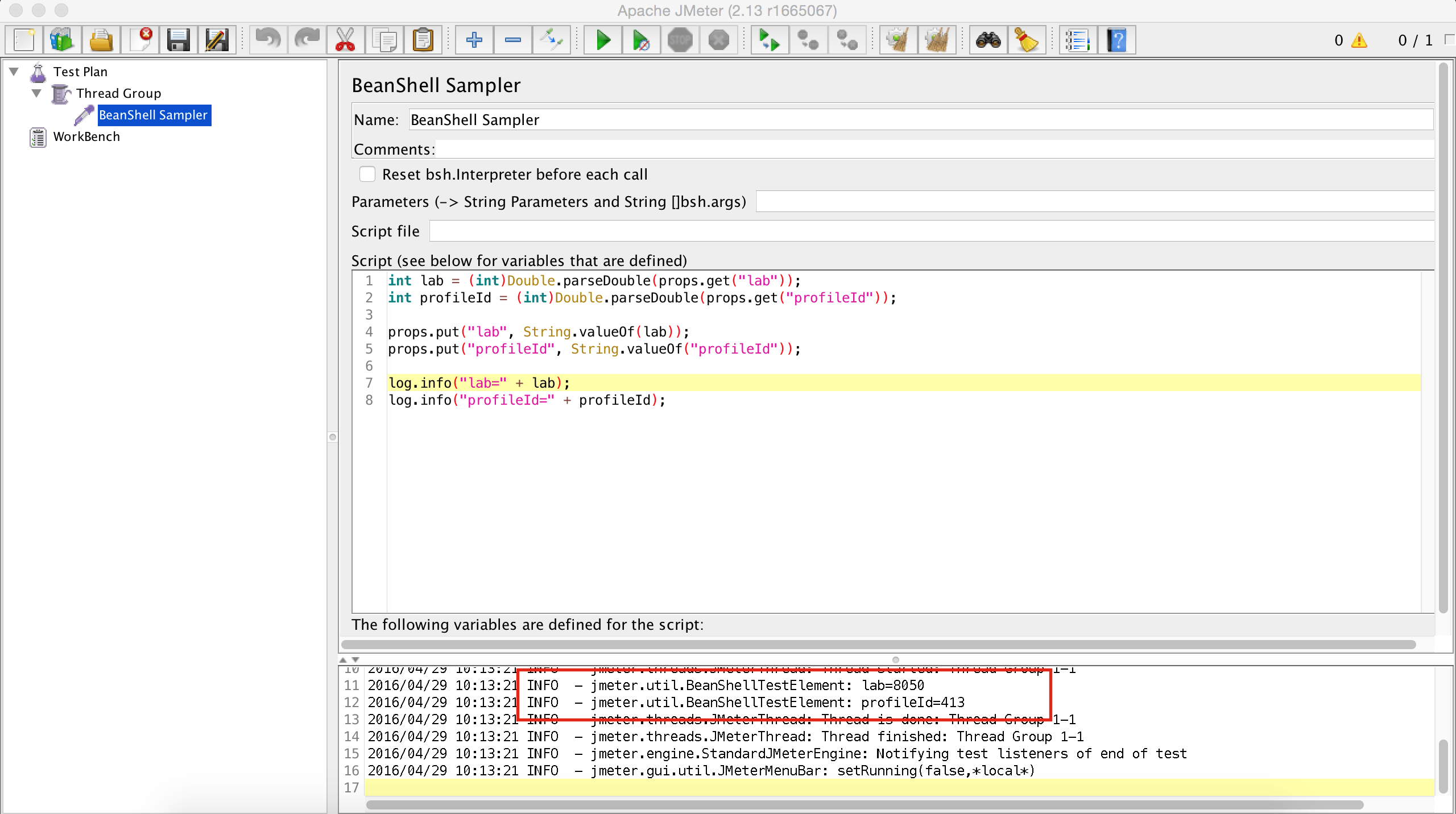Click the Expand All plus icon

click(x=474, y=40)
